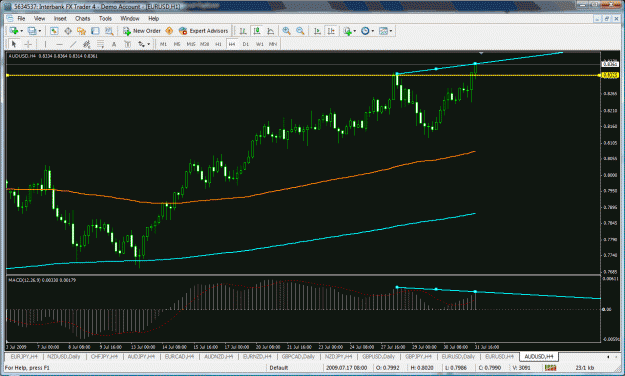
Task: Click the New Order button
Action: coord(142,31)
